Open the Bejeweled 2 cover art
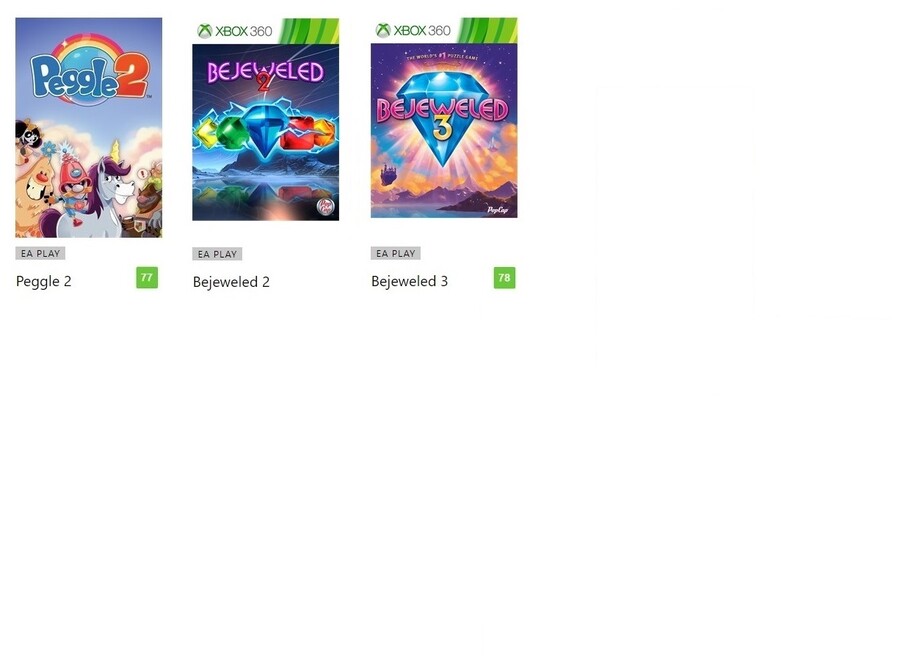900x664 pixels. click(x=266, y=119)
